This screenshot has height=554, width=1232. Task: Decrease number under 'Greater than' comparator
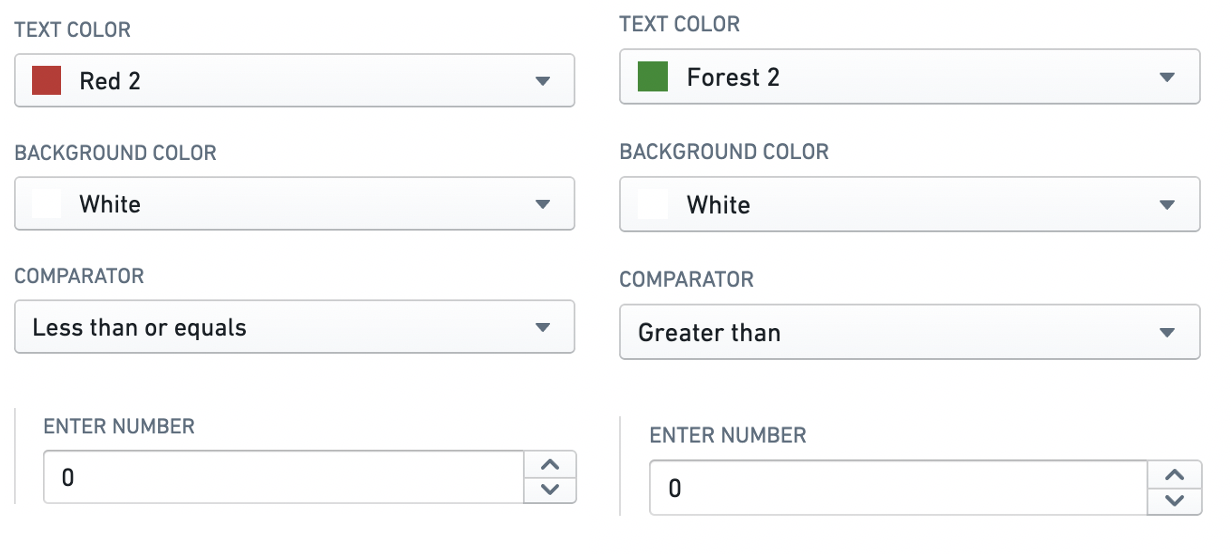[x=1175, y=501]
